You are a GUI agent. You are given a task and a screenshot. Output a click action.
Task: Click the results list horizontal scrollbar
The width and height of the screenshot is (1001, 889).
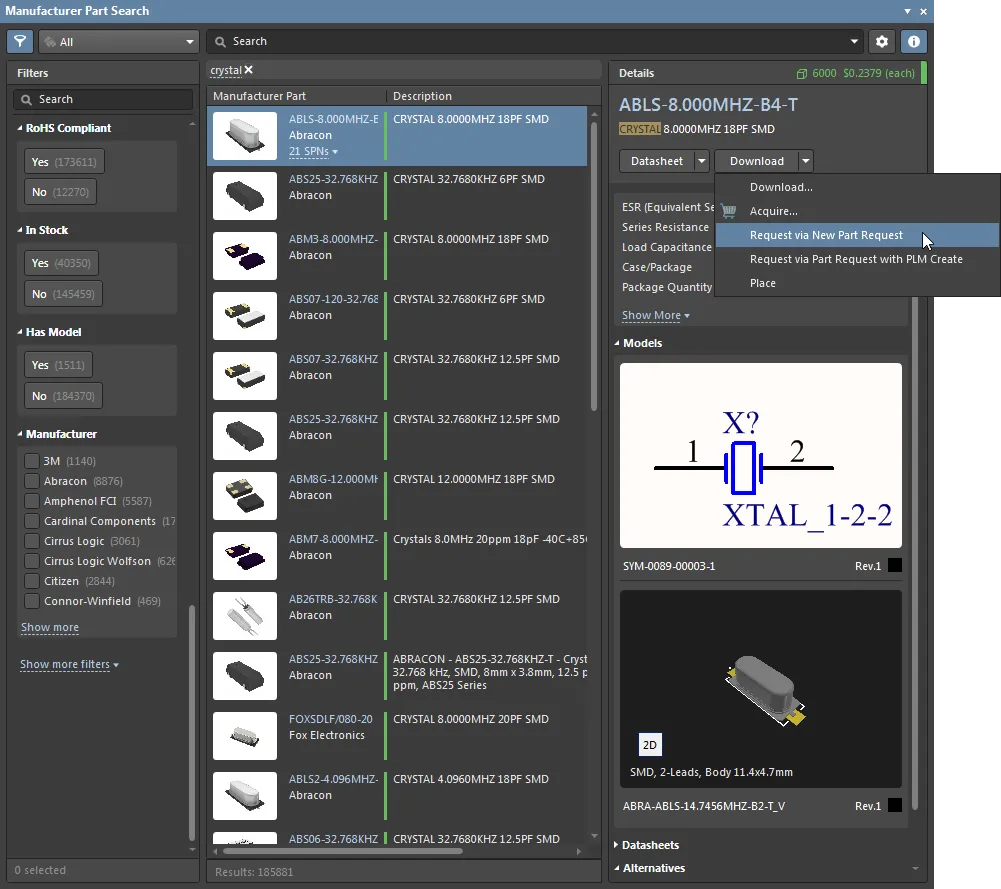click(x=342, y=851)
